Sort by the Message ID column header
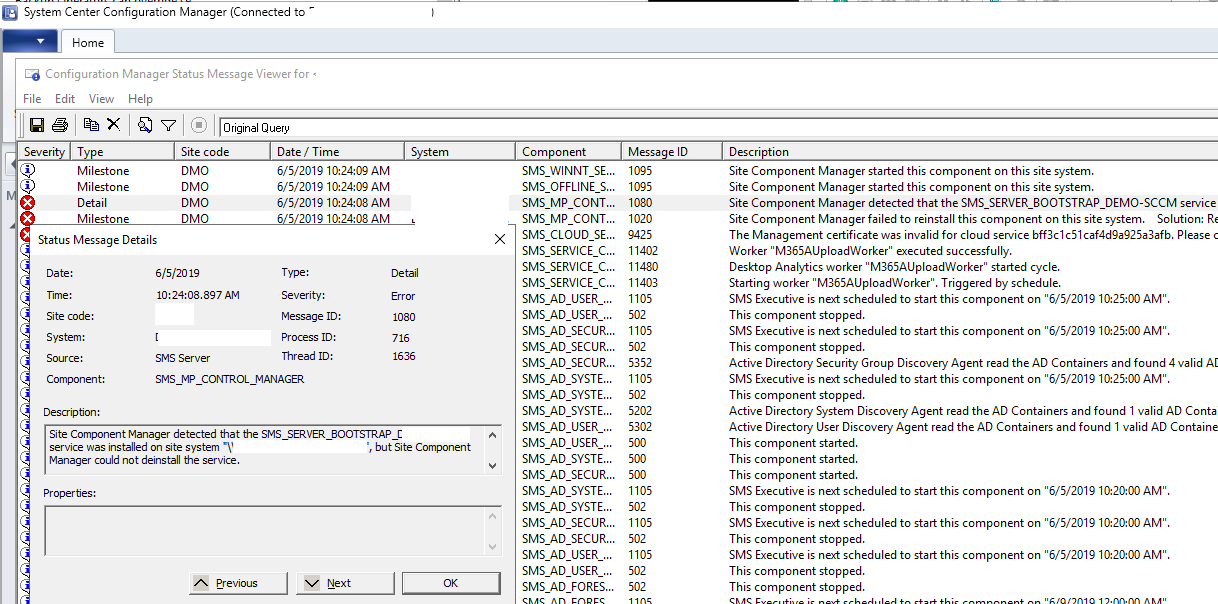Image resolution: width=1218 pixels, height=604 pixels. point(671,152)
